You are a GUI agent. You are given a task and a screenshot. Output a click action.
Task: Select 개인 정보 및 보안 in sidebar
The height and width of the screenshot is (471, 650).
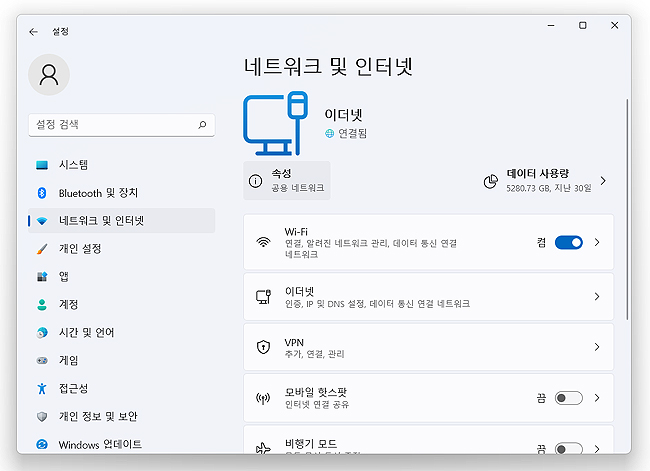click(121, 417)
